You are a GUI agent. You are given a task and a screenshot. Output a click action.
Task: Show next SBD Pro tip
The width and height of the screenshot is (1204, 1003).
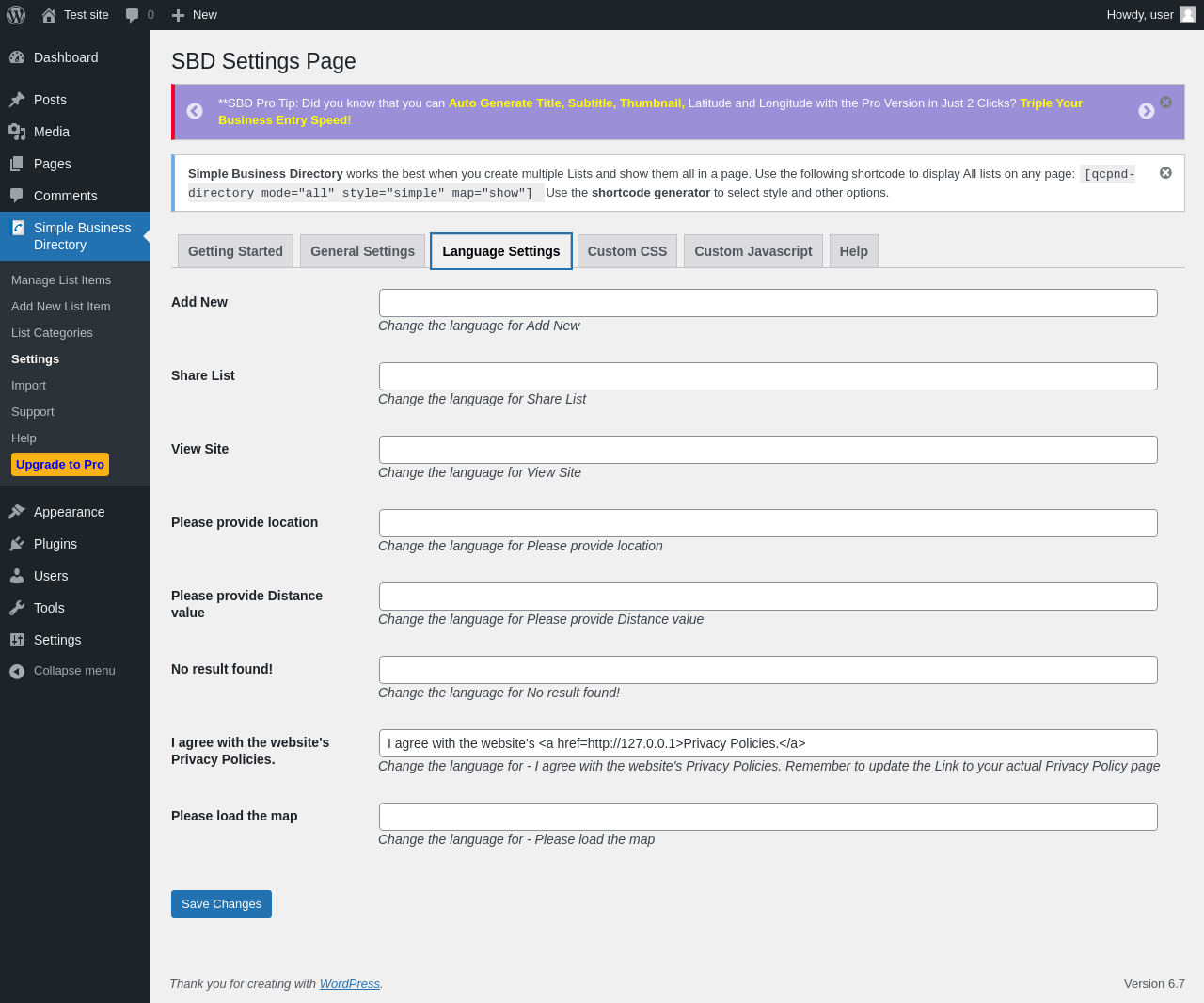tap(1147, 111)
